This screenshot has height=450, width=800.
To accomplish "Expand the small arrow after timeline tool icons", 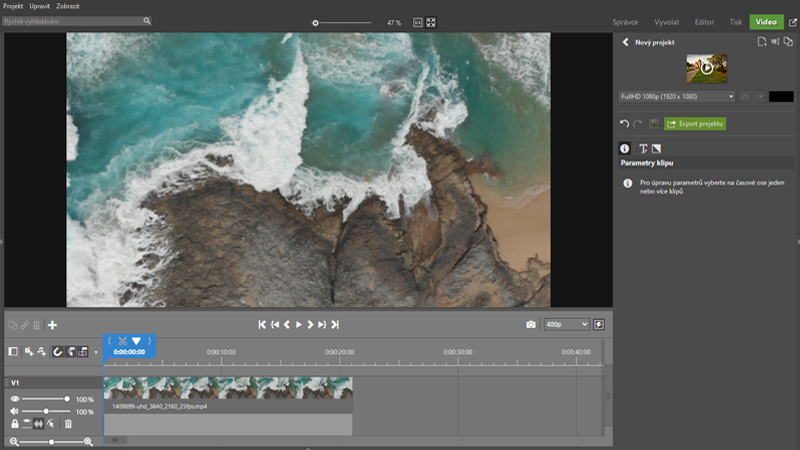I will click(96, 352).
